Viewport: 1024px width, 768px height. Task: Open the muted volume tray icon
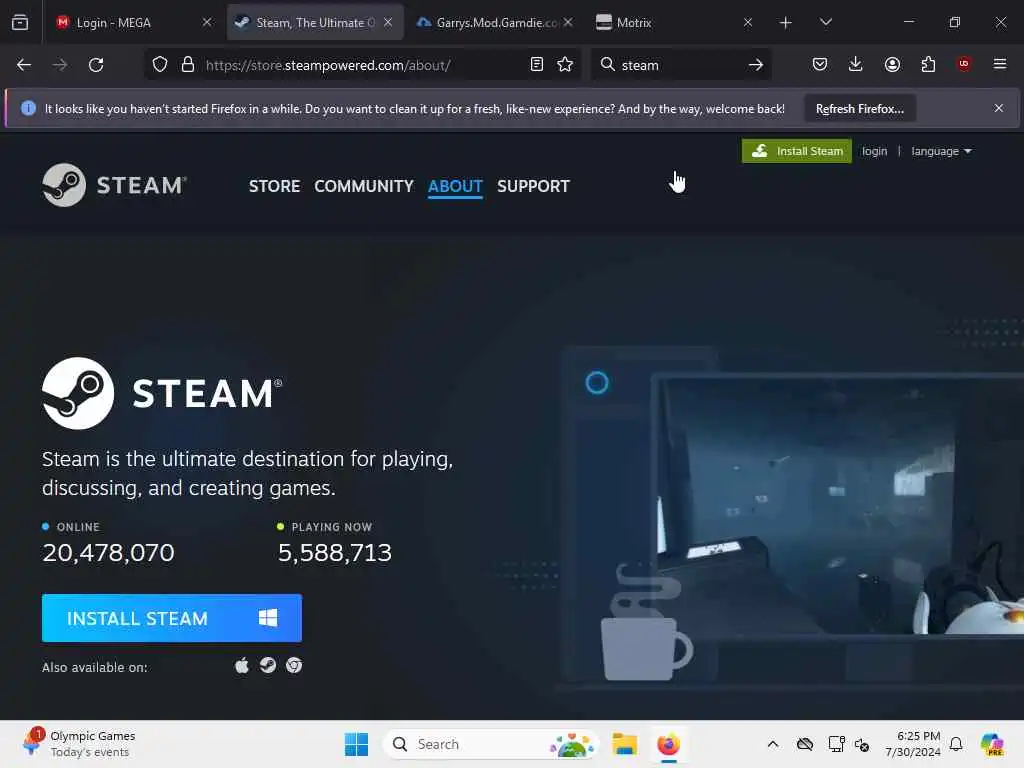coord(862,744)
